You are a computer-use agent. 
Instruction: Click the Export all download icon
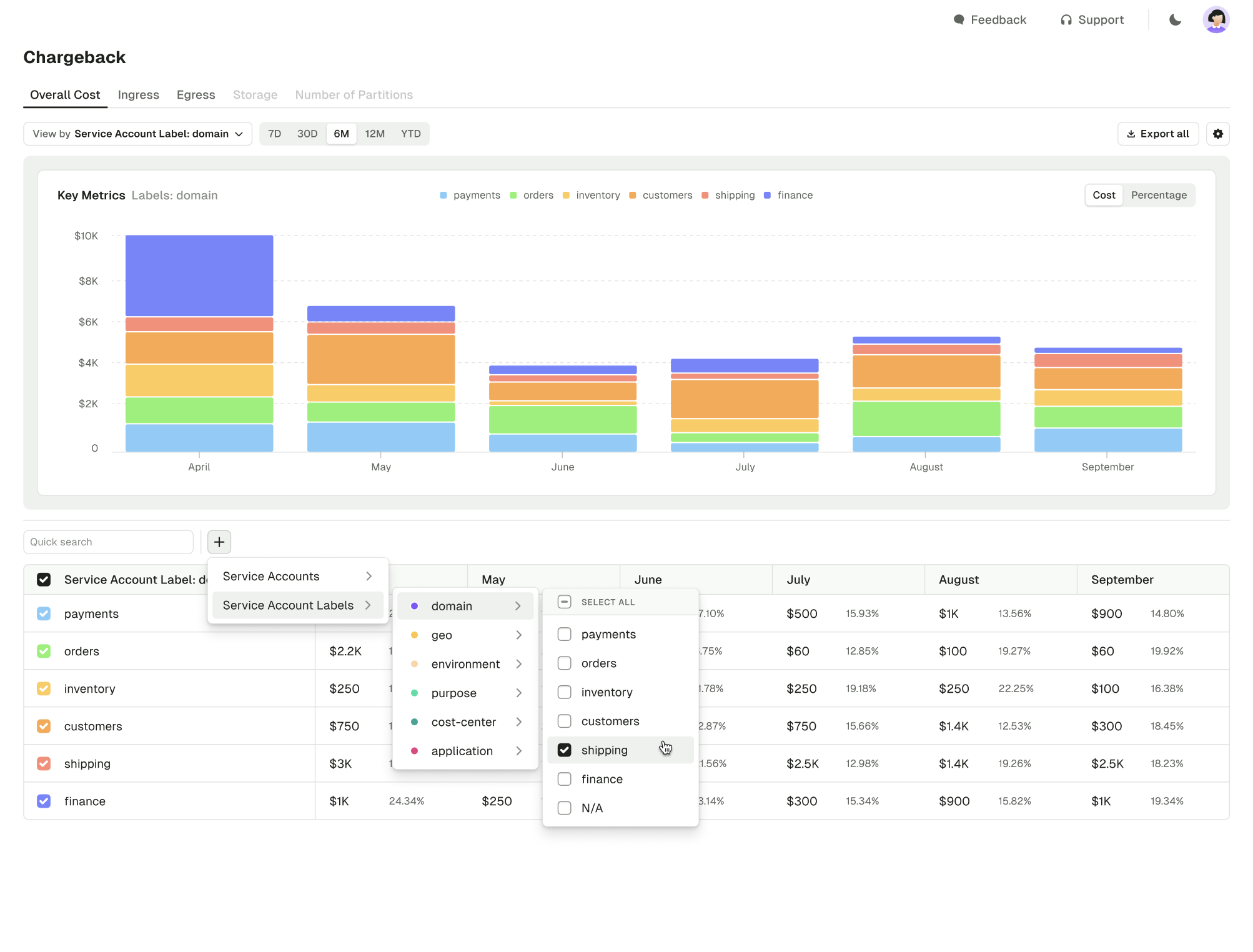(x=1131, y=134)
